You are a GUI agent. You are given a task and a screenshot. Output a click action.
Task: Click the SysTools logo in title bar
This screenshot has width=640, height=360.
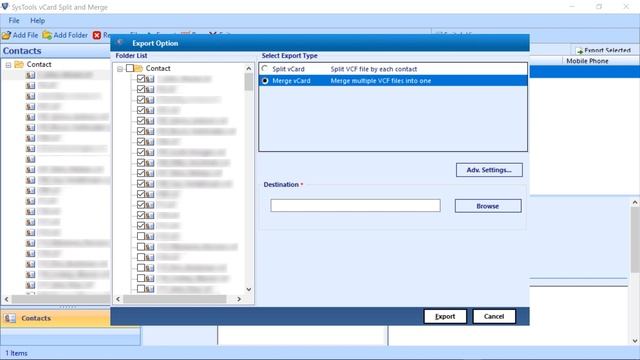point(5,7)
